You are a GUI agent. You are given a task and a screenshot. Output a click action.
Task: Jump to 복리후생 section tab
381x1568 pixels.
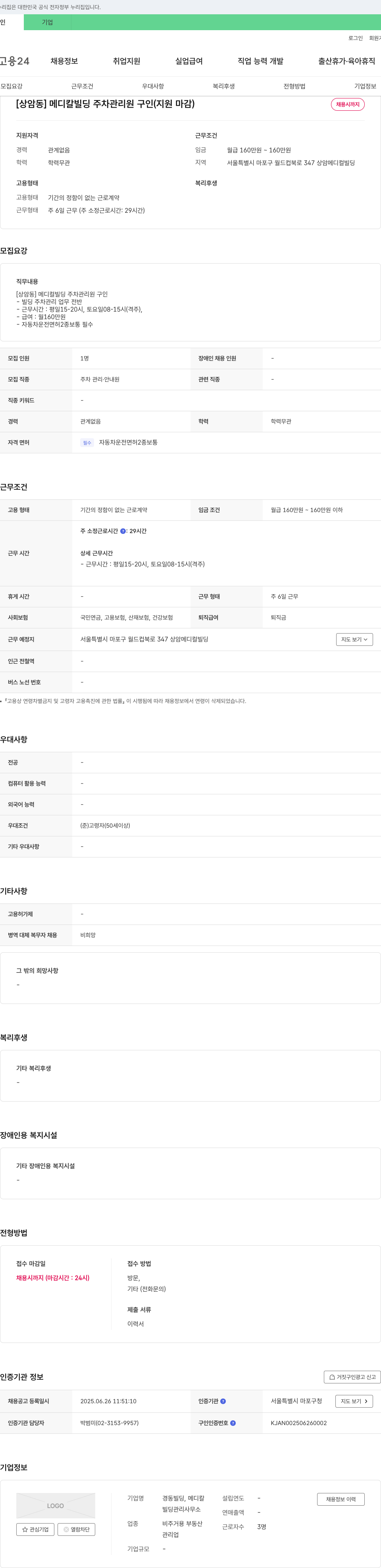click(x=223, y=86)
